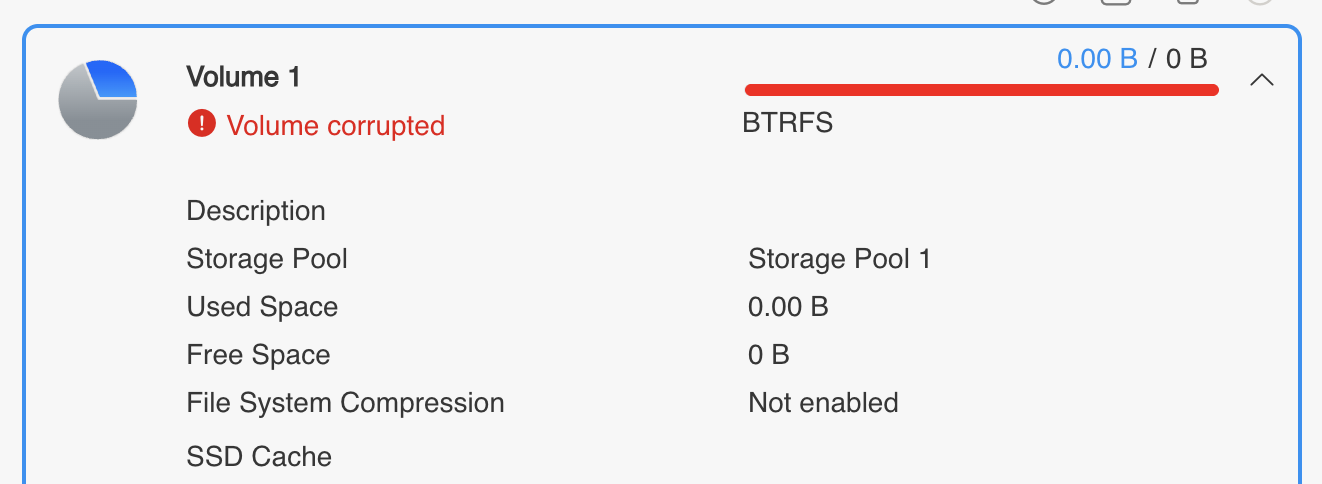The width and height of the screenshot is (1322, 484).
Task: Click the Description field label
Action: (x=256, y=212)
